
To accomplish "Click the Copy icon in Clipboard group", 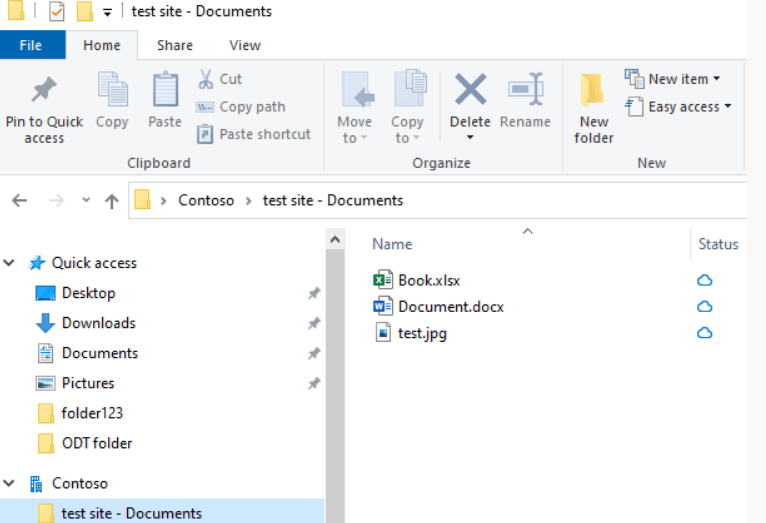I will click(x=112, y=89).
